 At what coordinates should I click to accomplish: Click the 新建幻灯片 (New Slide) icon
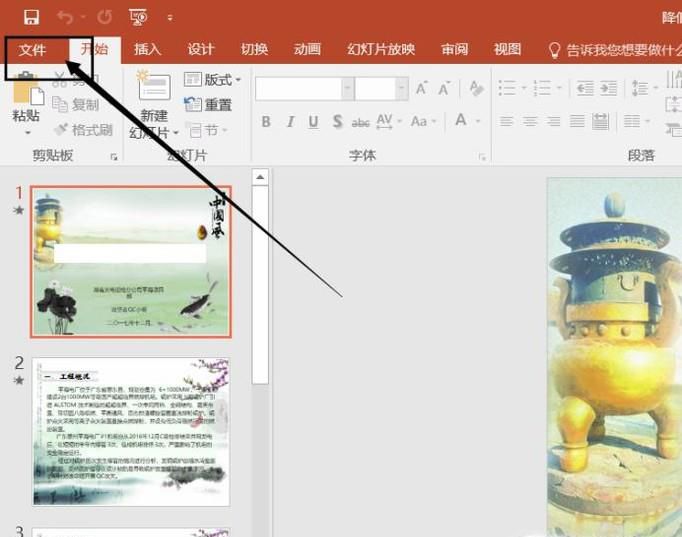[x=153, y=86]
